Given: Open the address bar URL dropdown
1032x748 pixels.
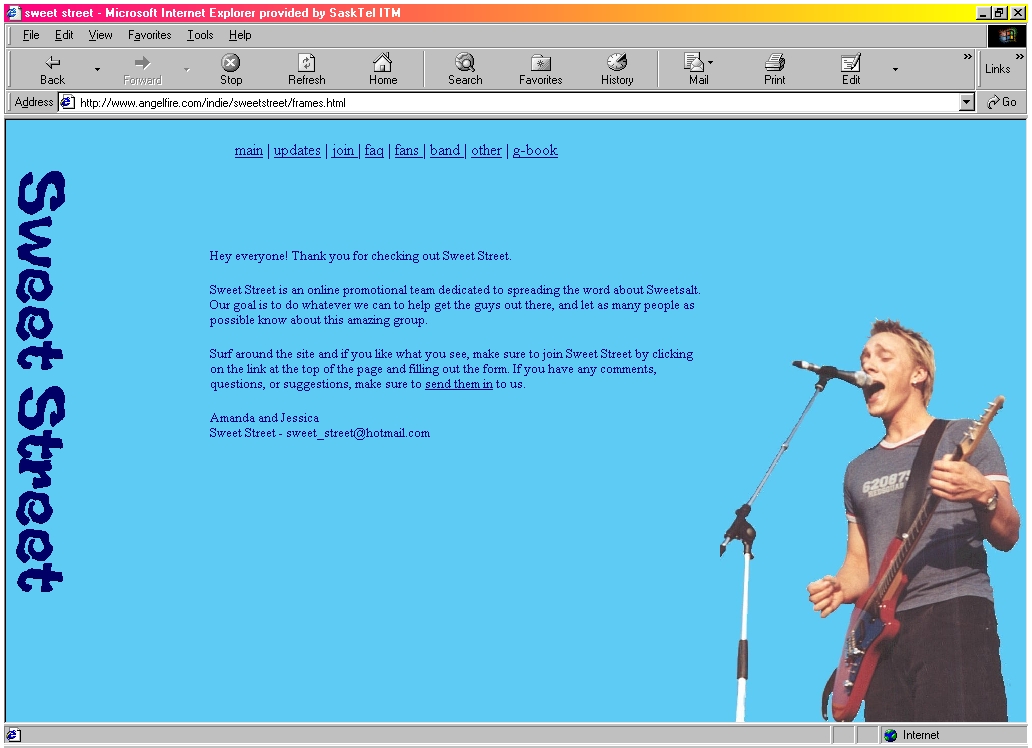Looking at the screenshot, I should click(x=966, y=102).
